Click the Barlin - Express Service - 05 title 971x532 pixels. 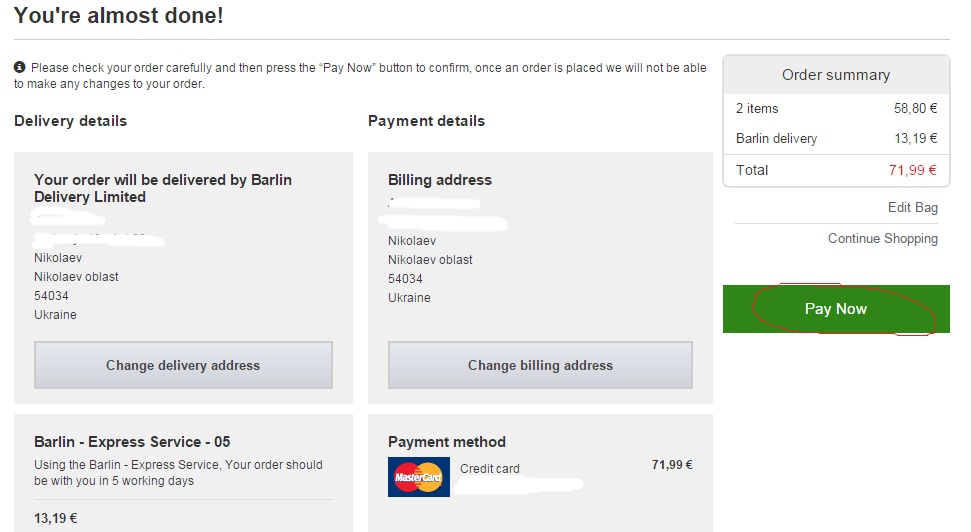[132, 442]
